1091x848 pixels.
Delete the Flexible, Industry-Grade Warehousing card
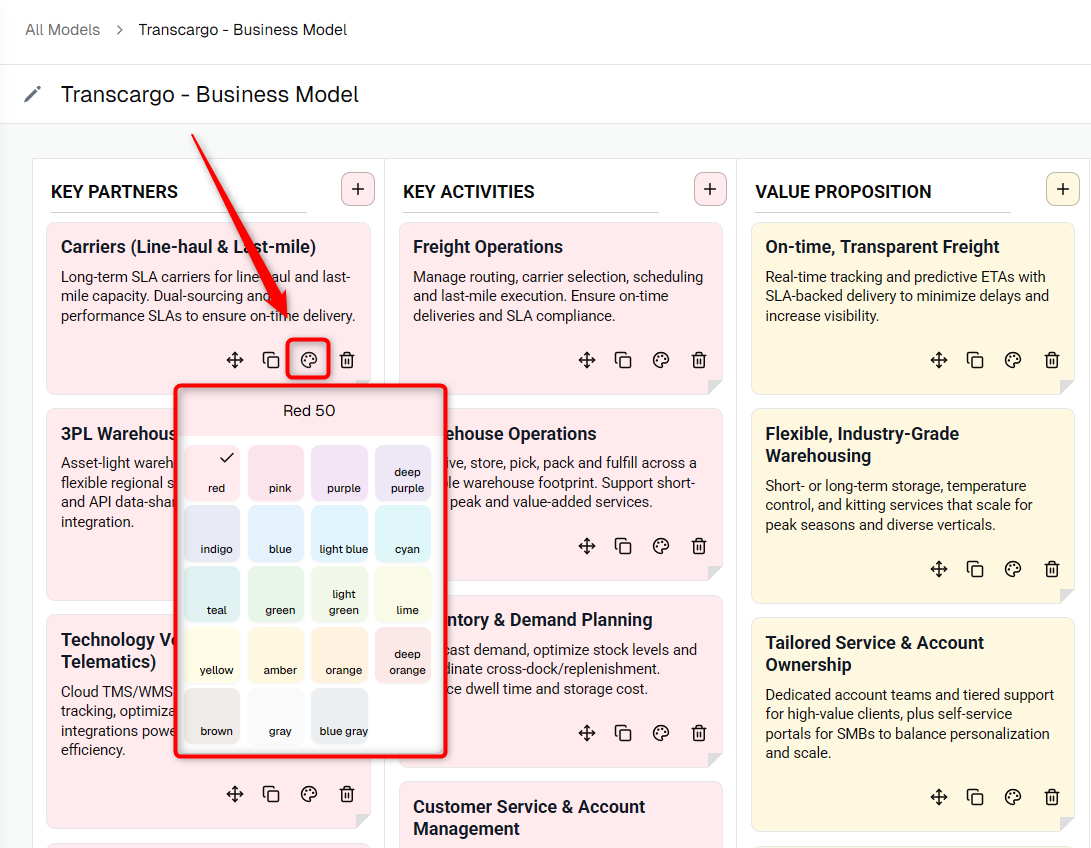(x=1051, y=569)
